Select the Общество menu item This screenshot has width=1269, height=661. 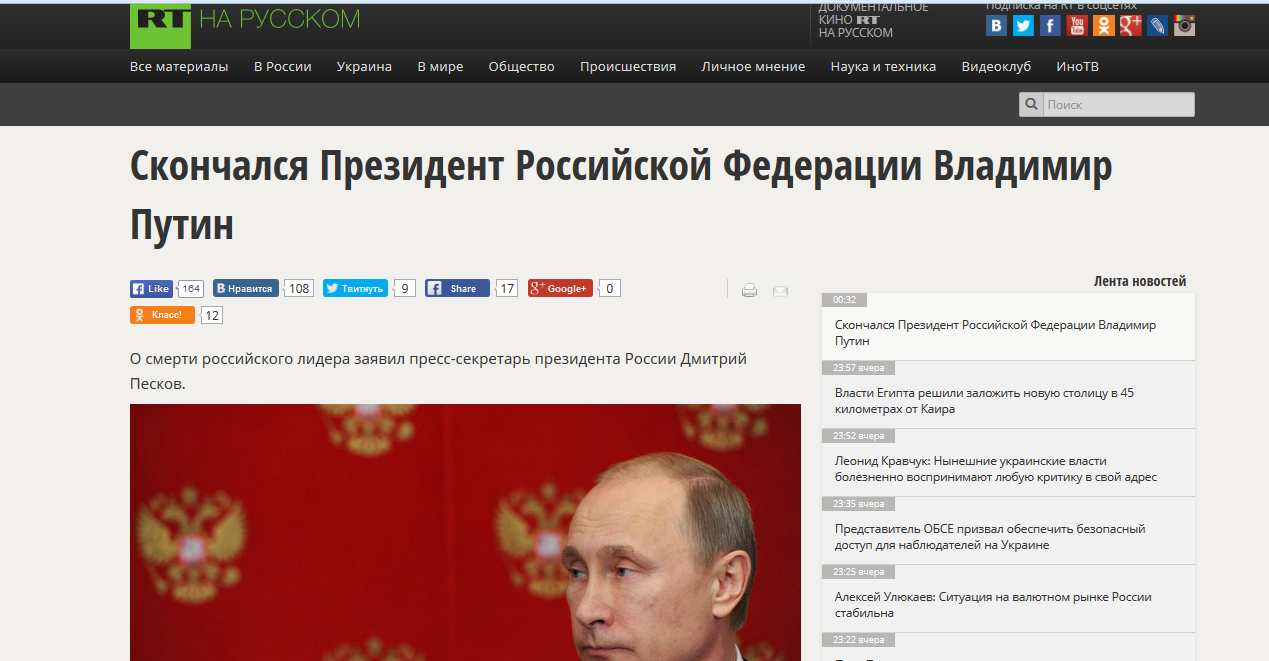[521, 67]
